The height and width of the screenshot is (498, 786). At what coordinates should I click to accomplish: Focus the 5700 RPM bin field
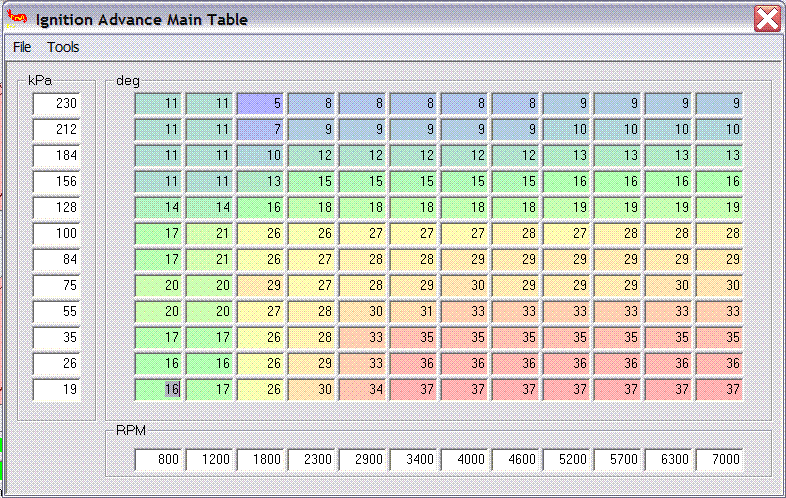(618, 460)
